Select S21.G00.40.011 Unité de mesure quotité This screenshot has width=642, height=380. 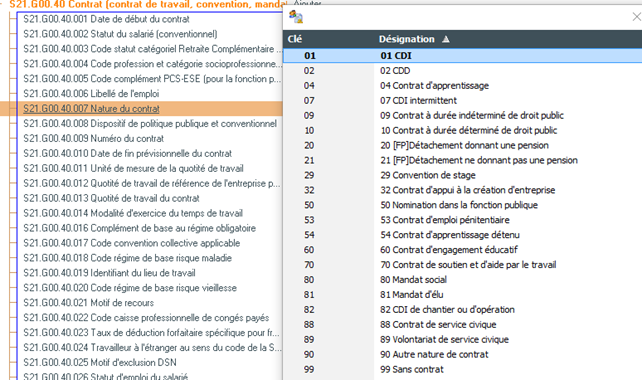(133, 168)
